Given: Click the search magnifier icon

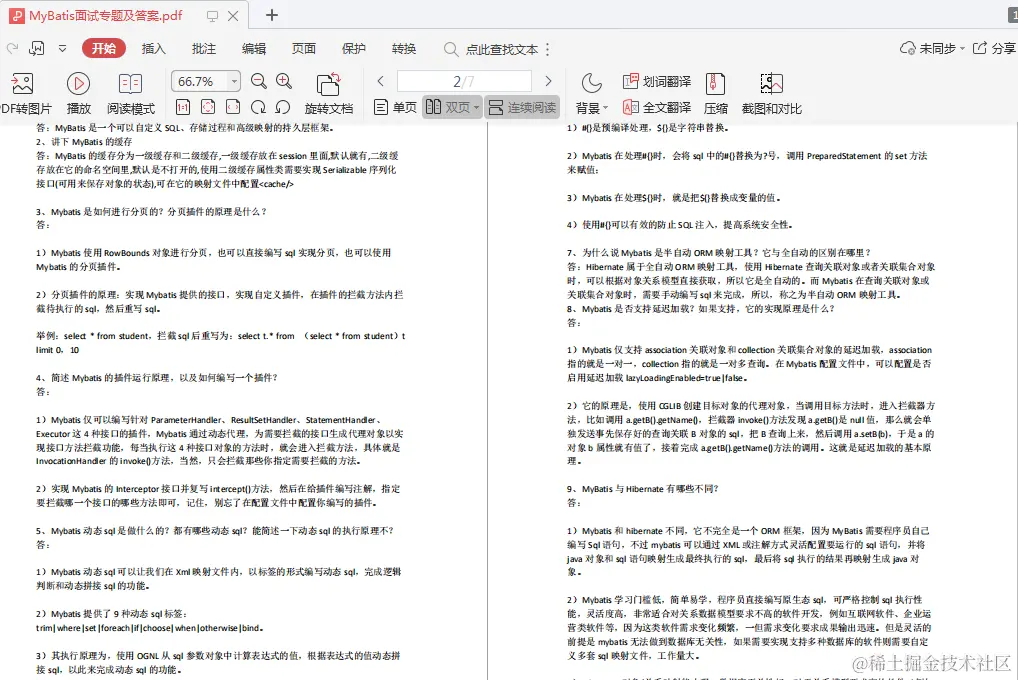Looking at the screenshot, I should click(451, 49).
